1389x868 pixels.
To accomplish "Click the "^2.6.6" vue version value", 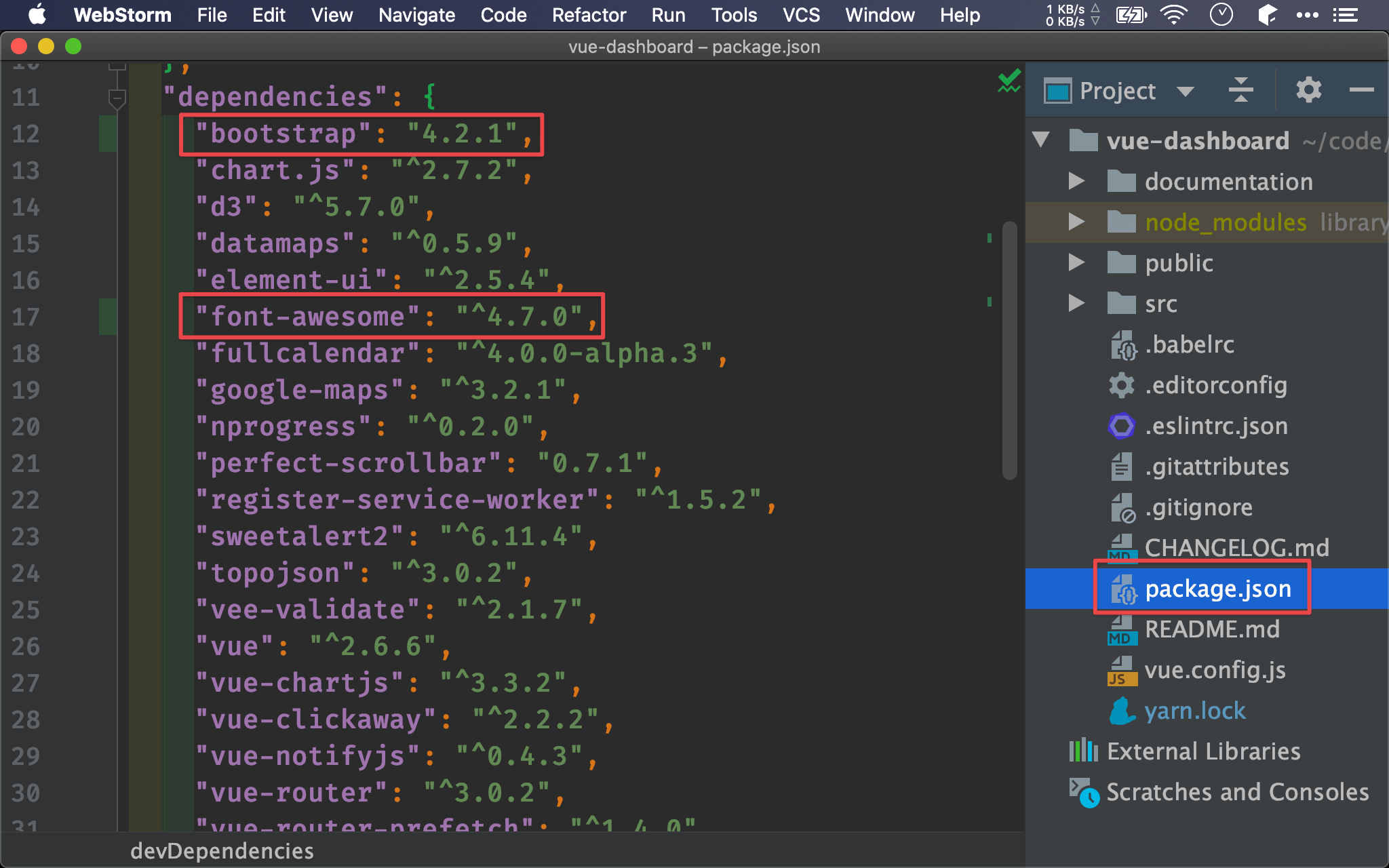I will click(372, 646).
